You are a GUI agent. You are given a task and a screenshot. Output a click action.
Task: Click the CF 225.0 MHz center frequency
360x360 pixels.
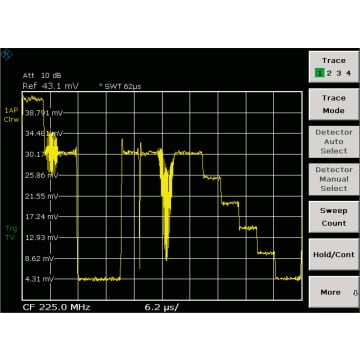point(56,307)
